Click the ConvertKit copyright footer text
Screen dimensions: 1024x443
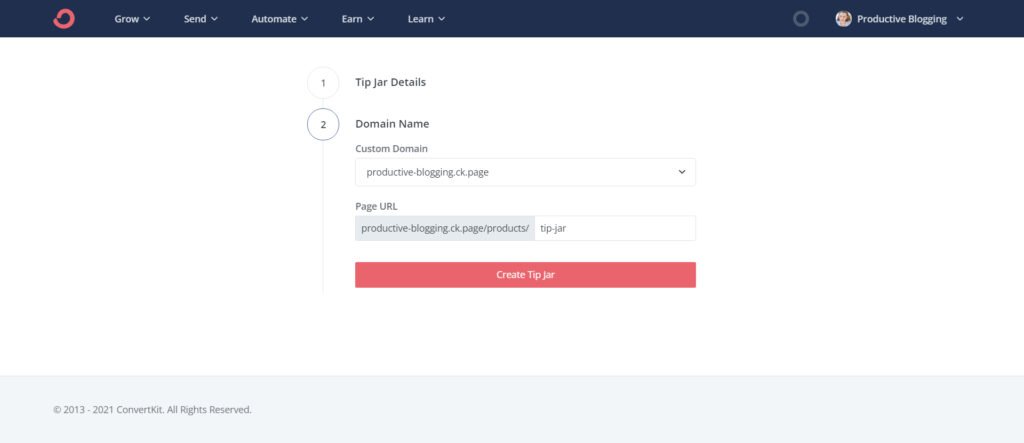[x=152, y=410]
